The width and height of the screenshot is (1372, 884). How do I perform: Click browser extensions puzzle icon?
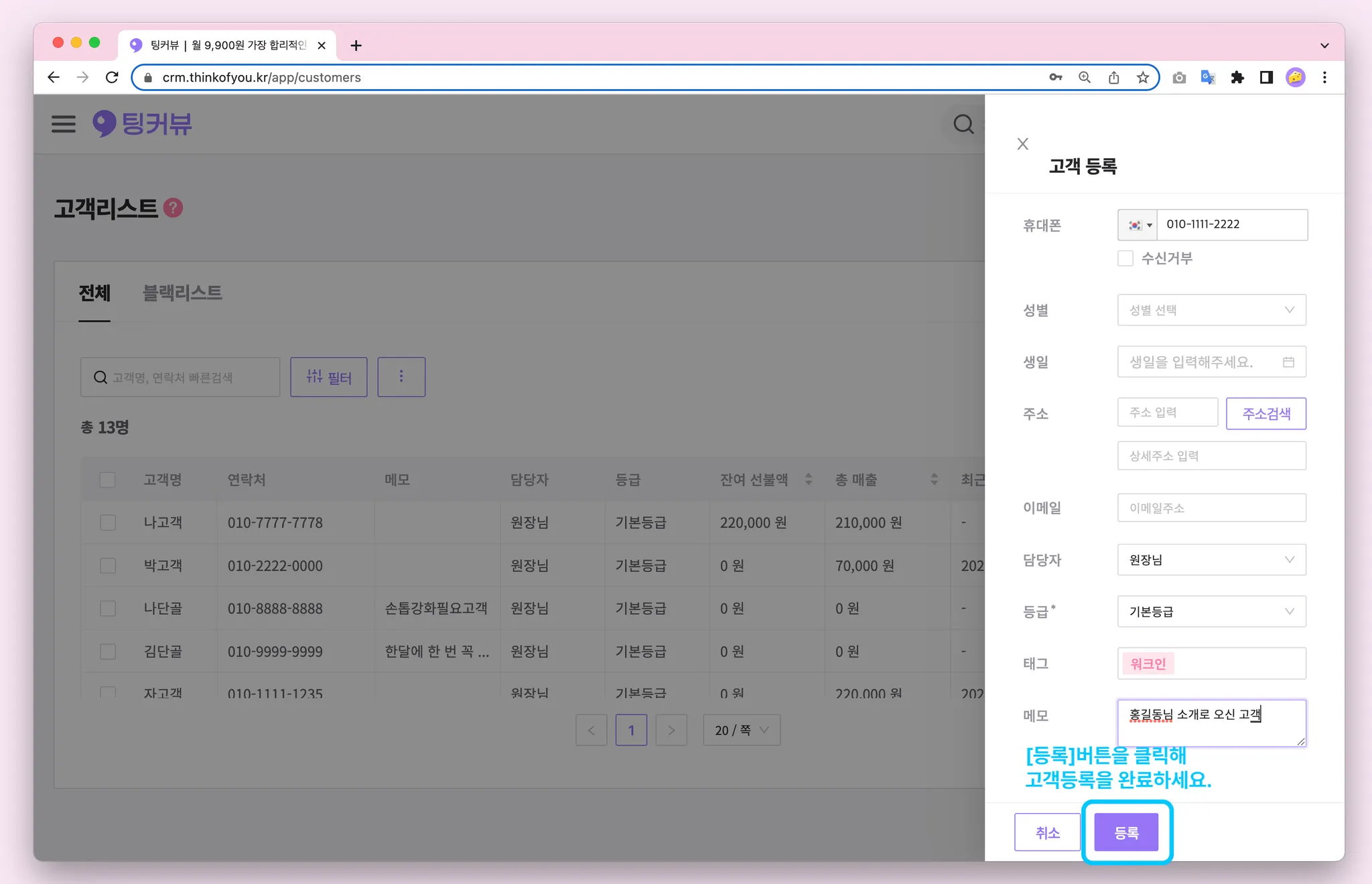pyautogui.click(x=1237, y=78)
